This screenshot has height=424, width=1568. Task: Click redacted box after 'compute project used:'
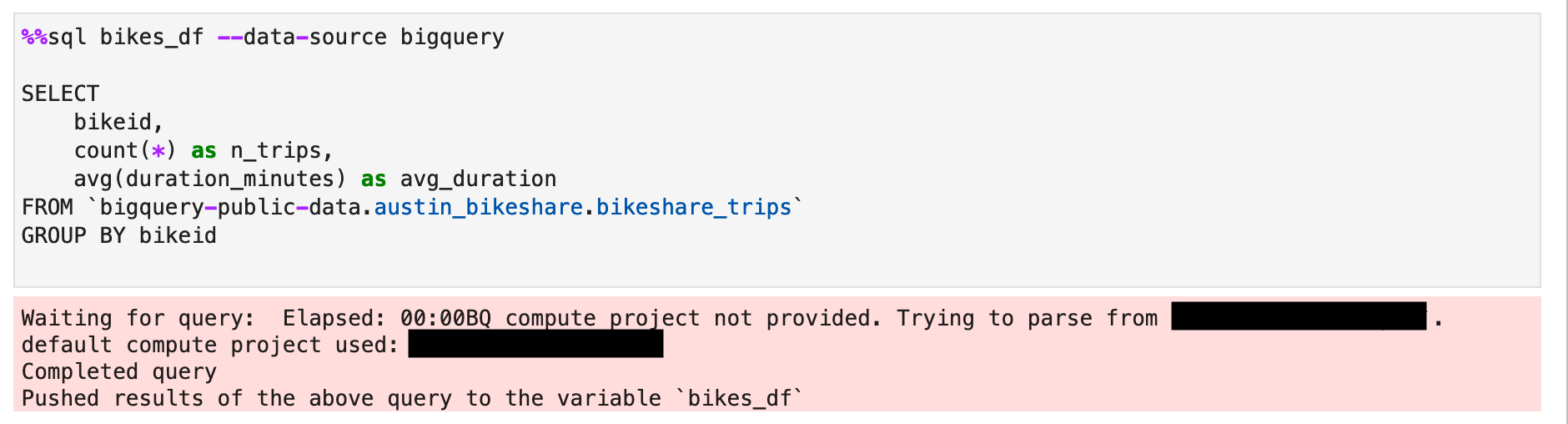click(535, 343)
